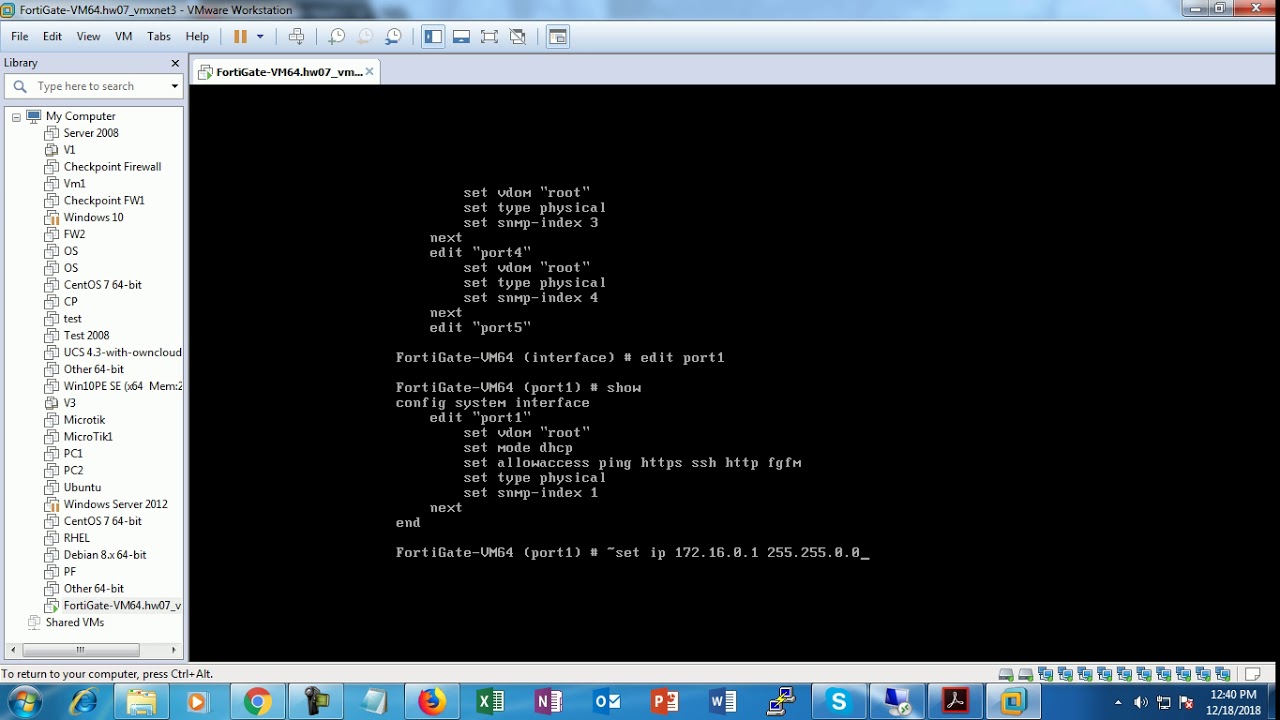Select the Debian 8.x 64-bit VM

coord(104,555)
